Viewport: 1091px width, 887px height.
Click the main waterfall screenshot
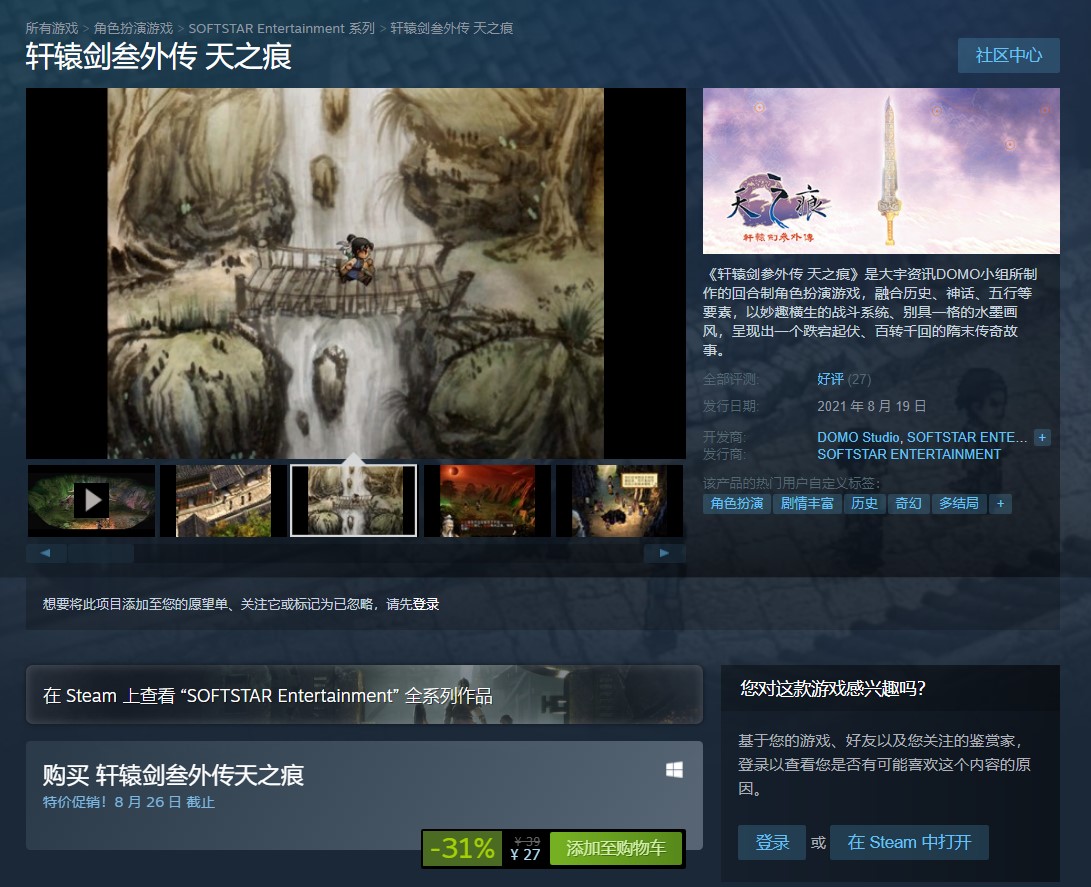(356, 273)
